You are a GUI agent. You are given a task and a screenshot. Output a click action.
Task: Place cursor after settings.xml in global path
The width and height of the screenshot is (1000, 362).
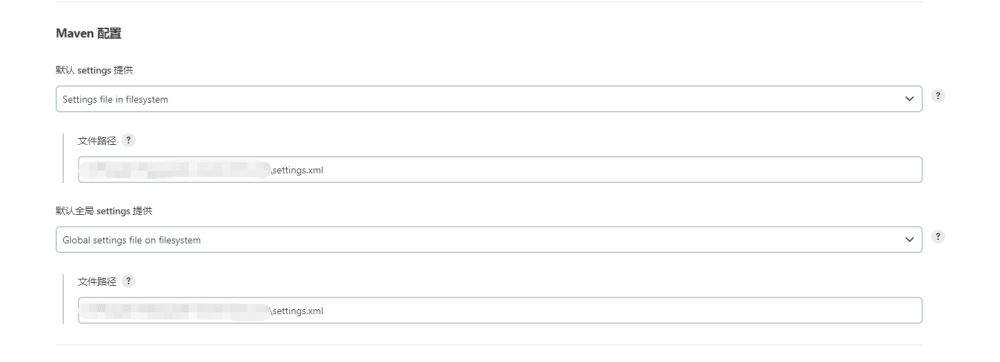click(x=325, y=311)
